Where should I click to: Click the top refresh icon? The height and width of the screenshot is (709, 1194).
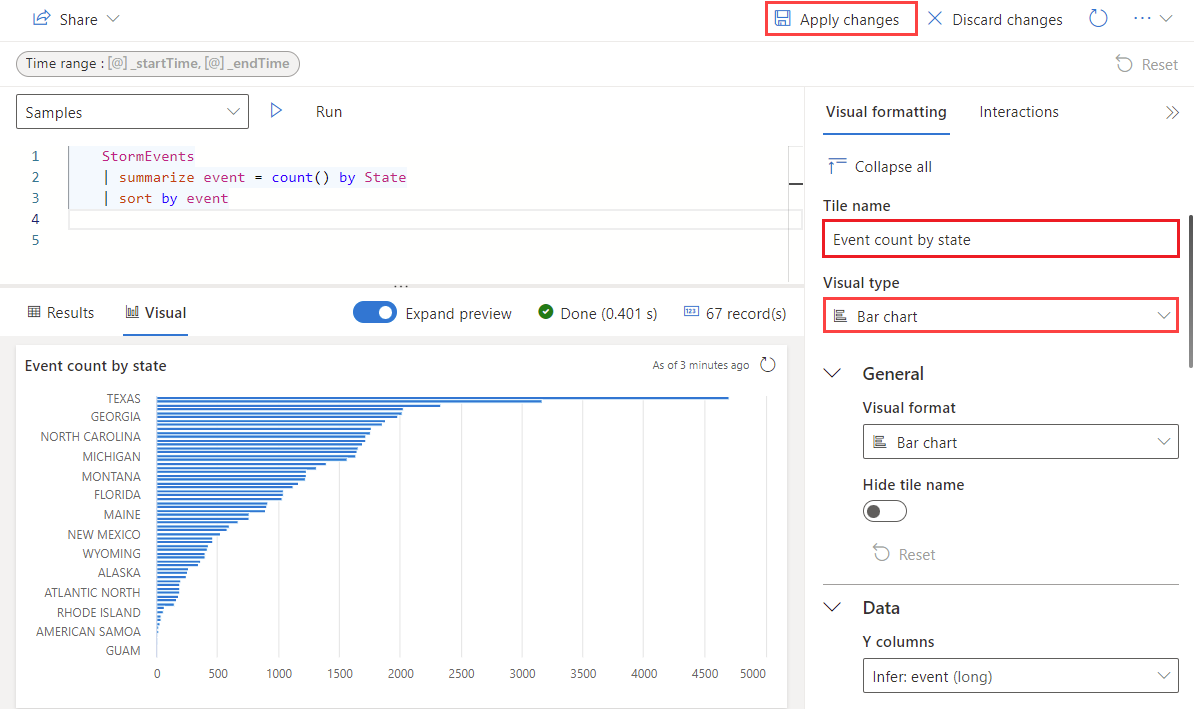tap(1098, 18)
